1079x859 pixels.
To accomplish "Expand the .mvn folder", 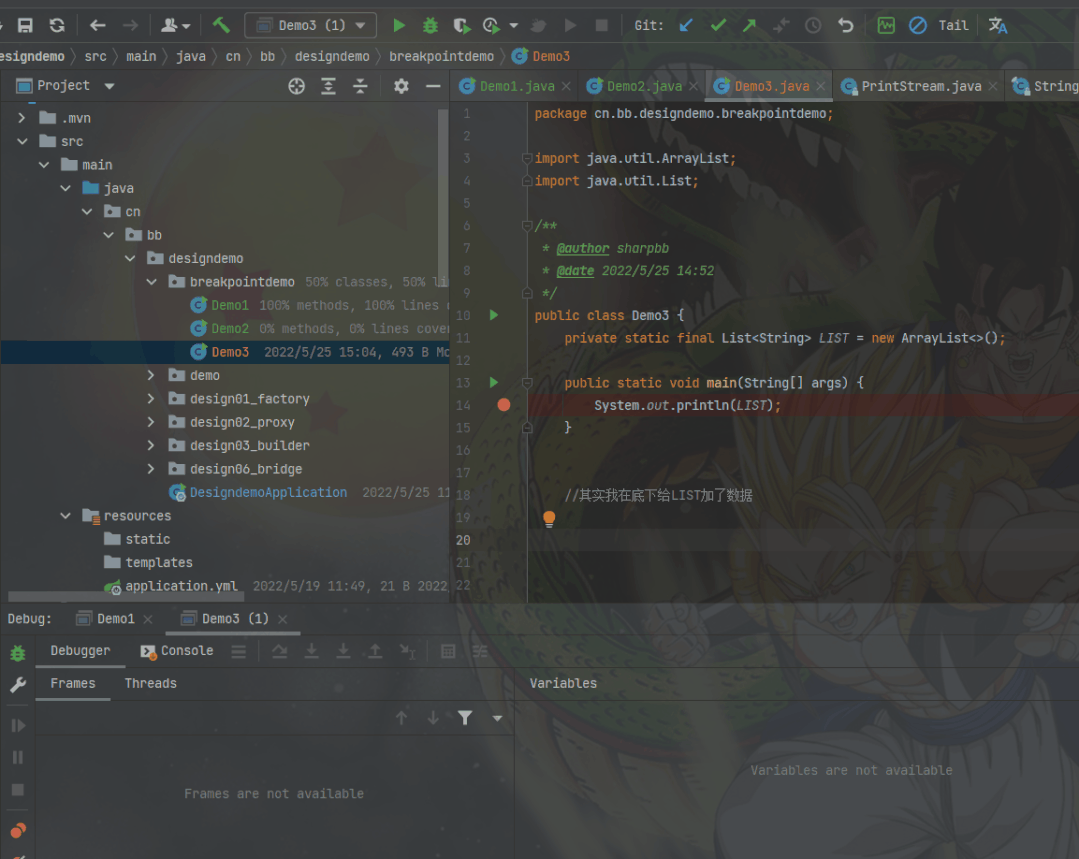I will (x=21, y=118).
